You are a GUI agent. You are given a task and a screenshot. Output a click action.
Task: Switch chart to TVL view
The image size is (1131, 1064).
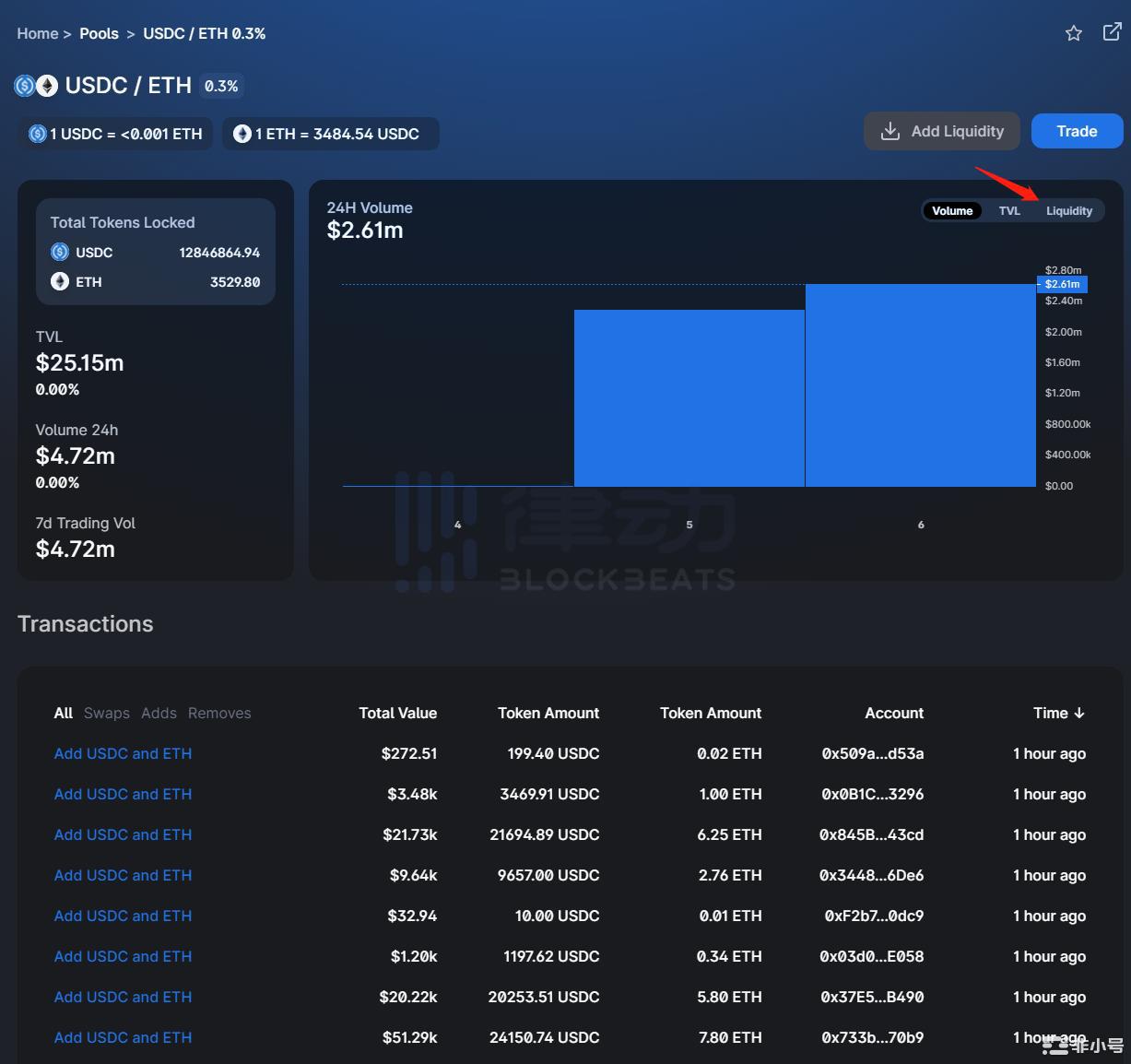pyautogui.click(x=1009, y=211)
